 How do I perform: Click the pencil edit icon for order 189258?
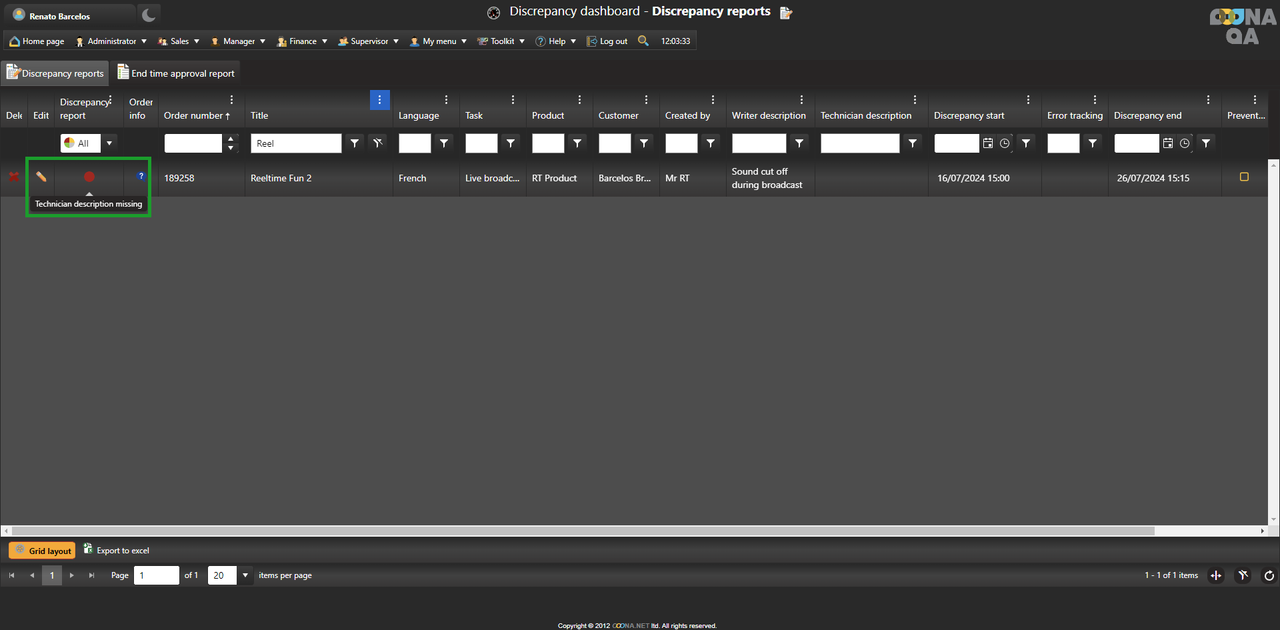(x=41, y=177)
